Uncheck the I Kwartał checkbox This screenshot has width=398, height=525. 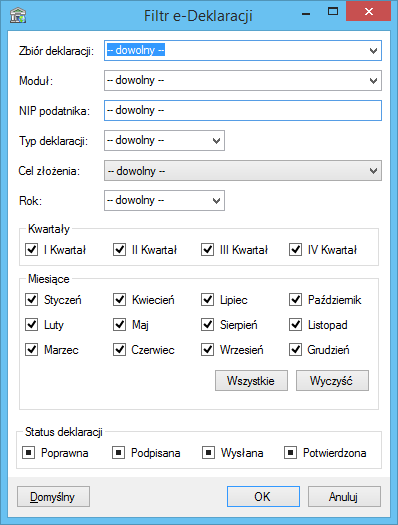[31, 249]
